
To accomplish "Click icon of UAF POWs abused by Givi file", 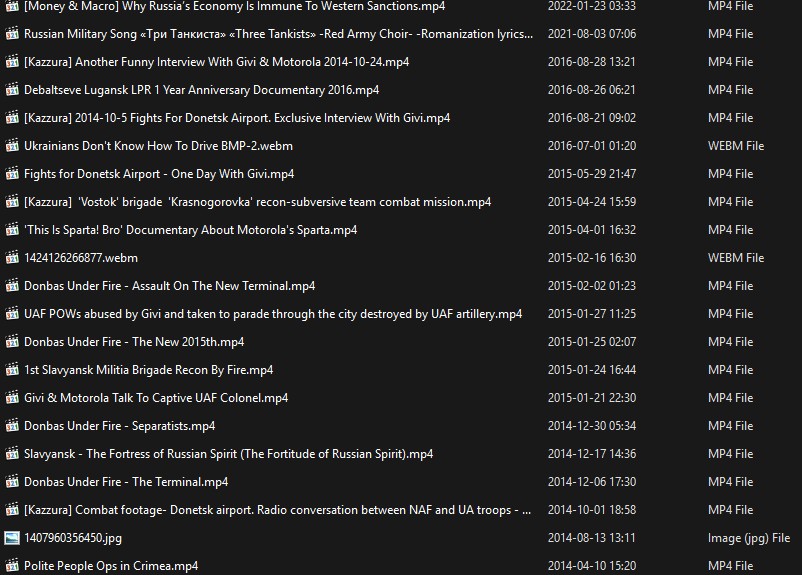I will click(12, 314).
